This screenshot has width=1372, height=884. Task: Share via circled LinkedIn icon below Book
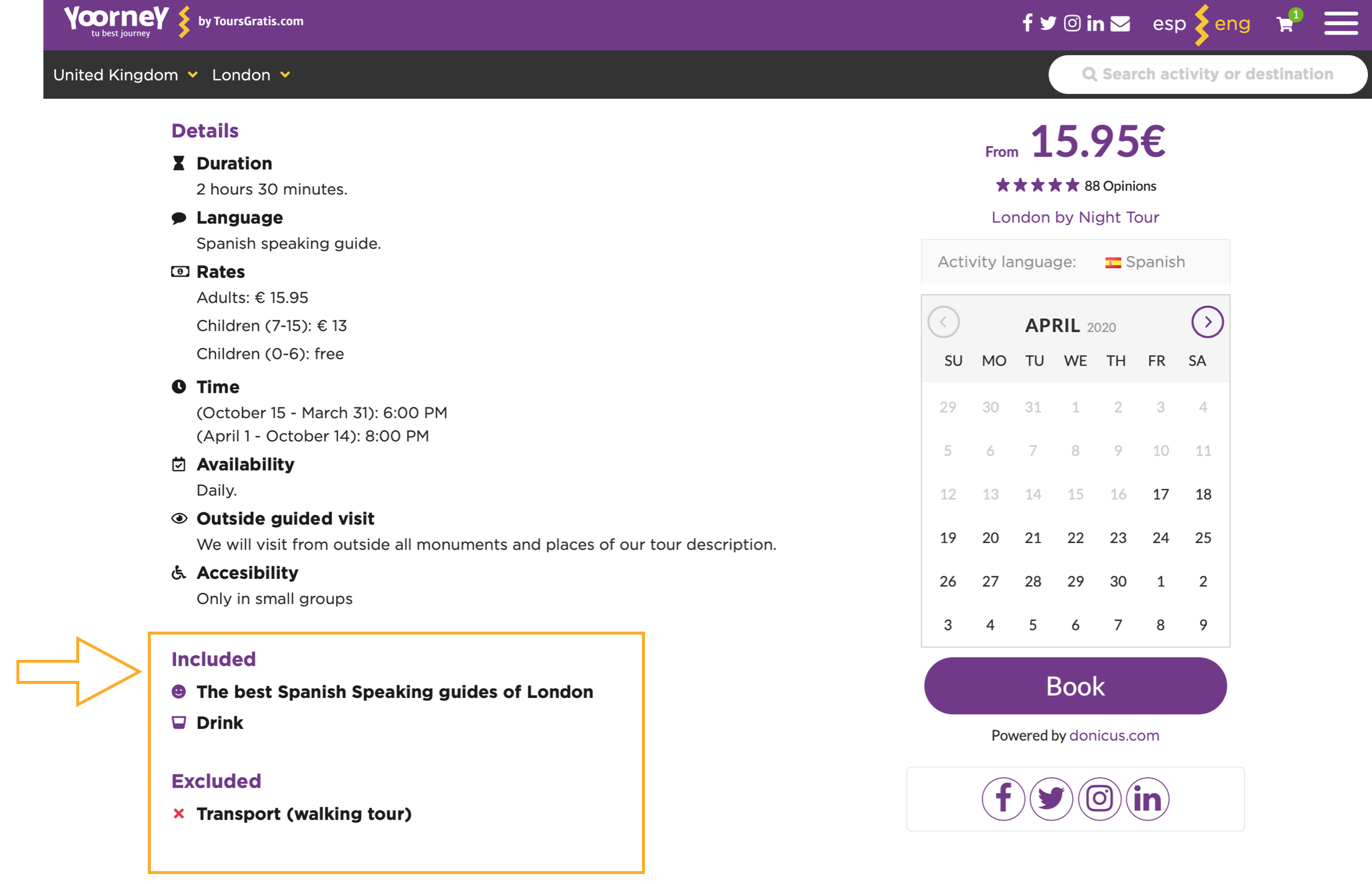click(x=1147, y=799)
